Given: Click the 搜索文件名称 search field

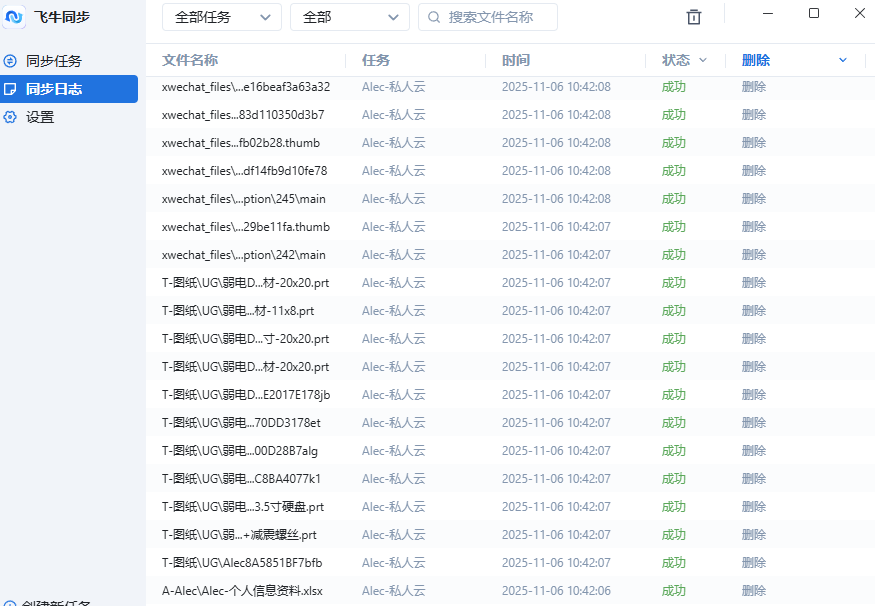Looking at the screenshot, I should pyautogui.click(x=488, y=17).
